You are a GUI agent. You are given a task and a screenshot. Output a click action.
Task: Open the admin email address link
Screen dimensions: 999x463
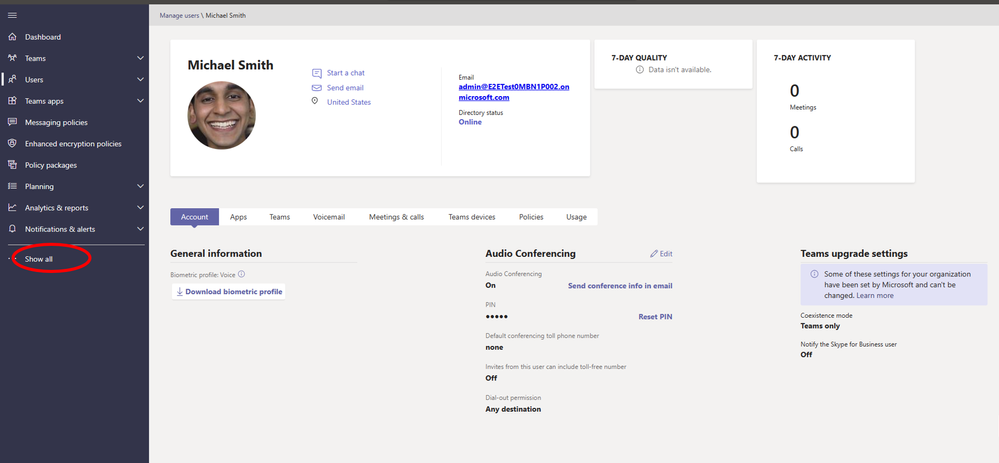click(x=514, y=92)
